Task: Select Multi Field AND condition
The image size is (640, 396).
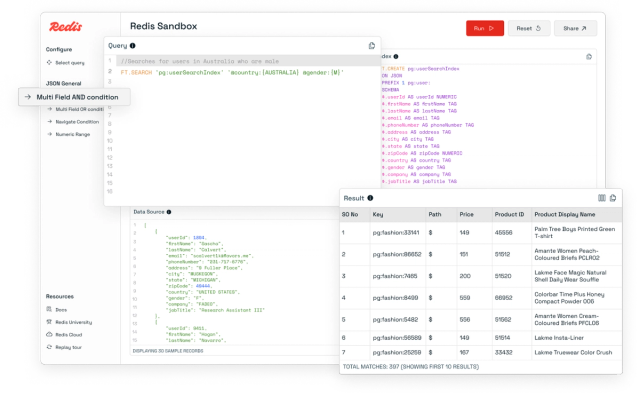Action: pyautogui.click(x=74, y=97)
